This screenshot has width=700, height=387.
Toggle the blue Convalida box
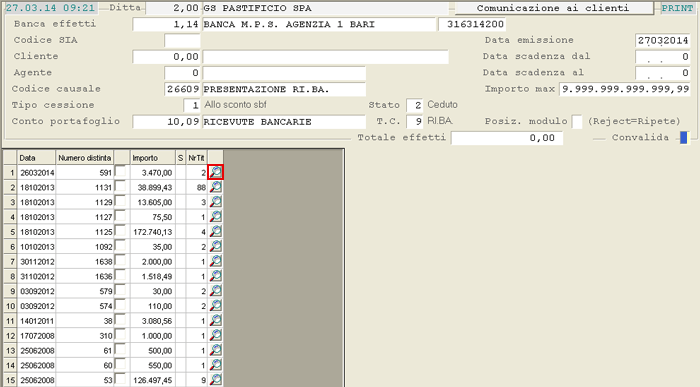[x=683, y=137]
